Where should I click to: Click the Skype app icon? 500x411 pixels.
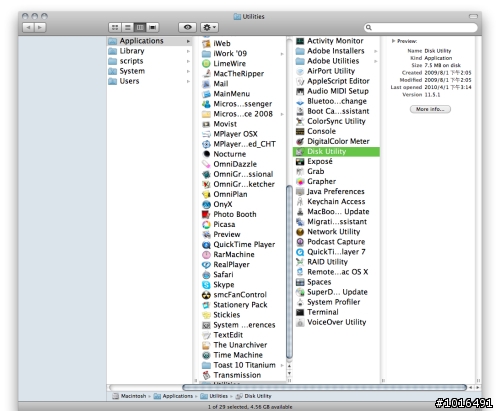tap(206, 285)
